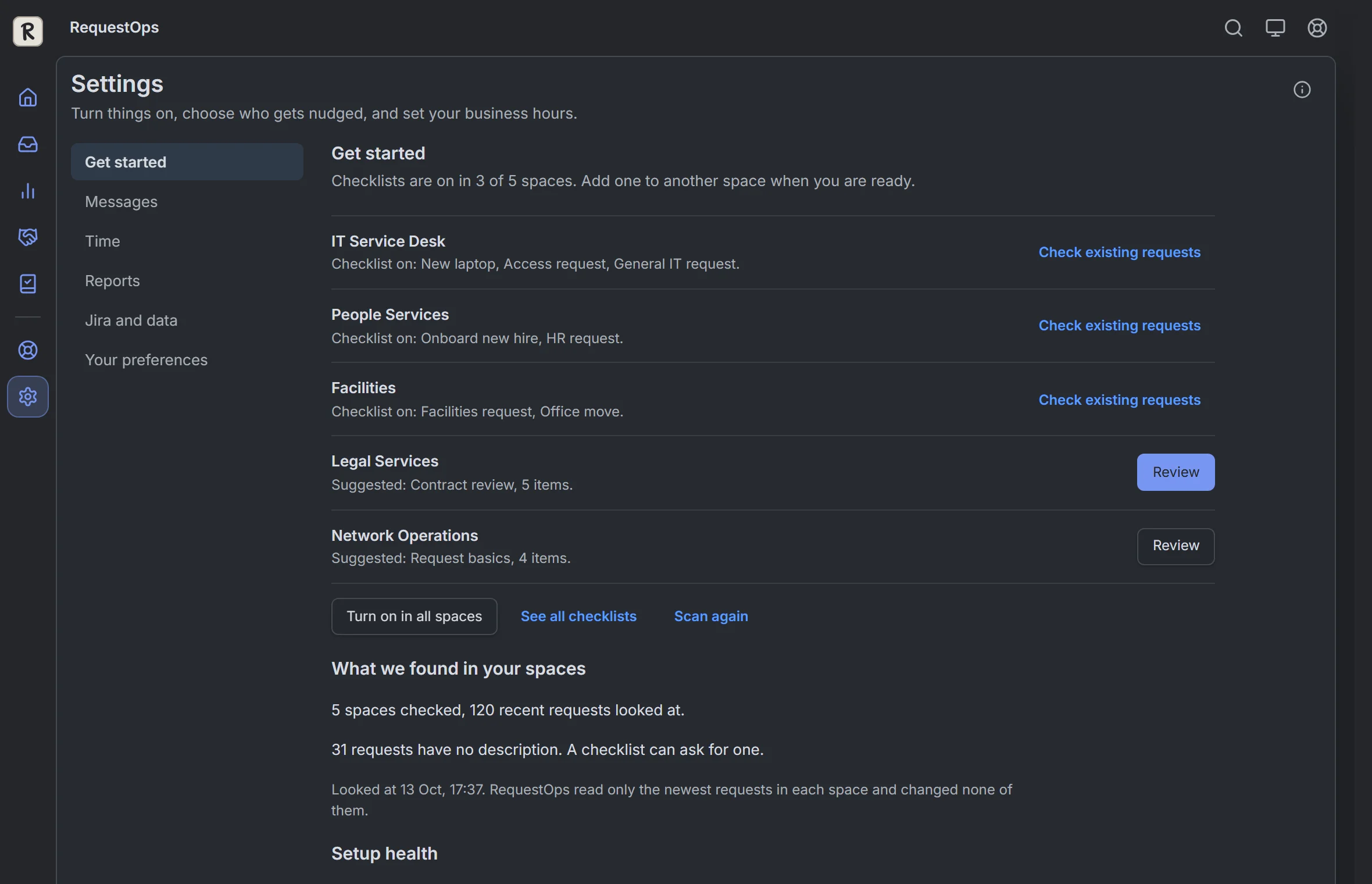The height and width of the screenshot is (884, 1372).
Task: Click the Network Operations space title
Action: [x=405, y=535]
